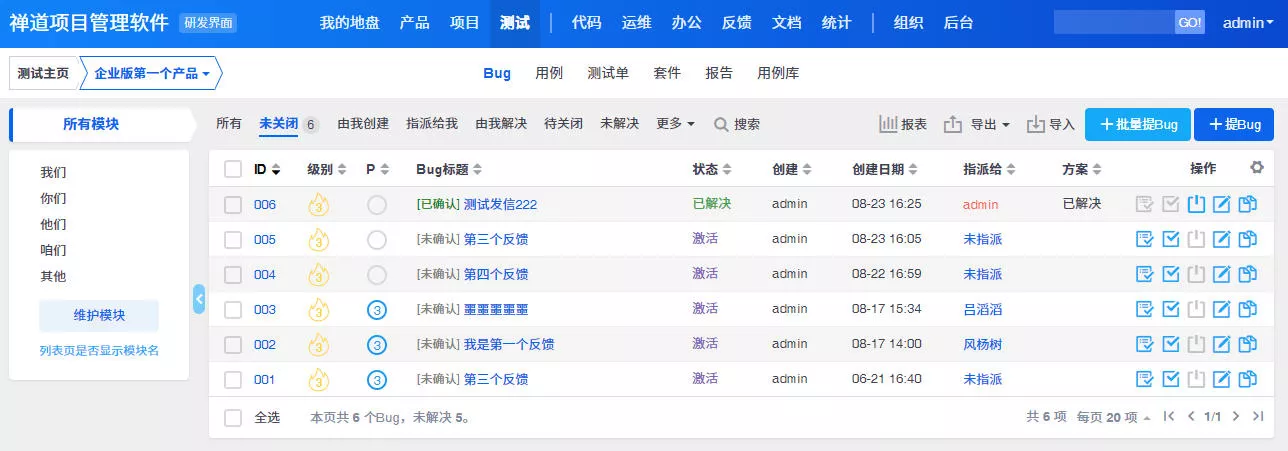The image size is (1288, 451).
Task: Switch to the 用例 tab
Action: click(549, 73)
